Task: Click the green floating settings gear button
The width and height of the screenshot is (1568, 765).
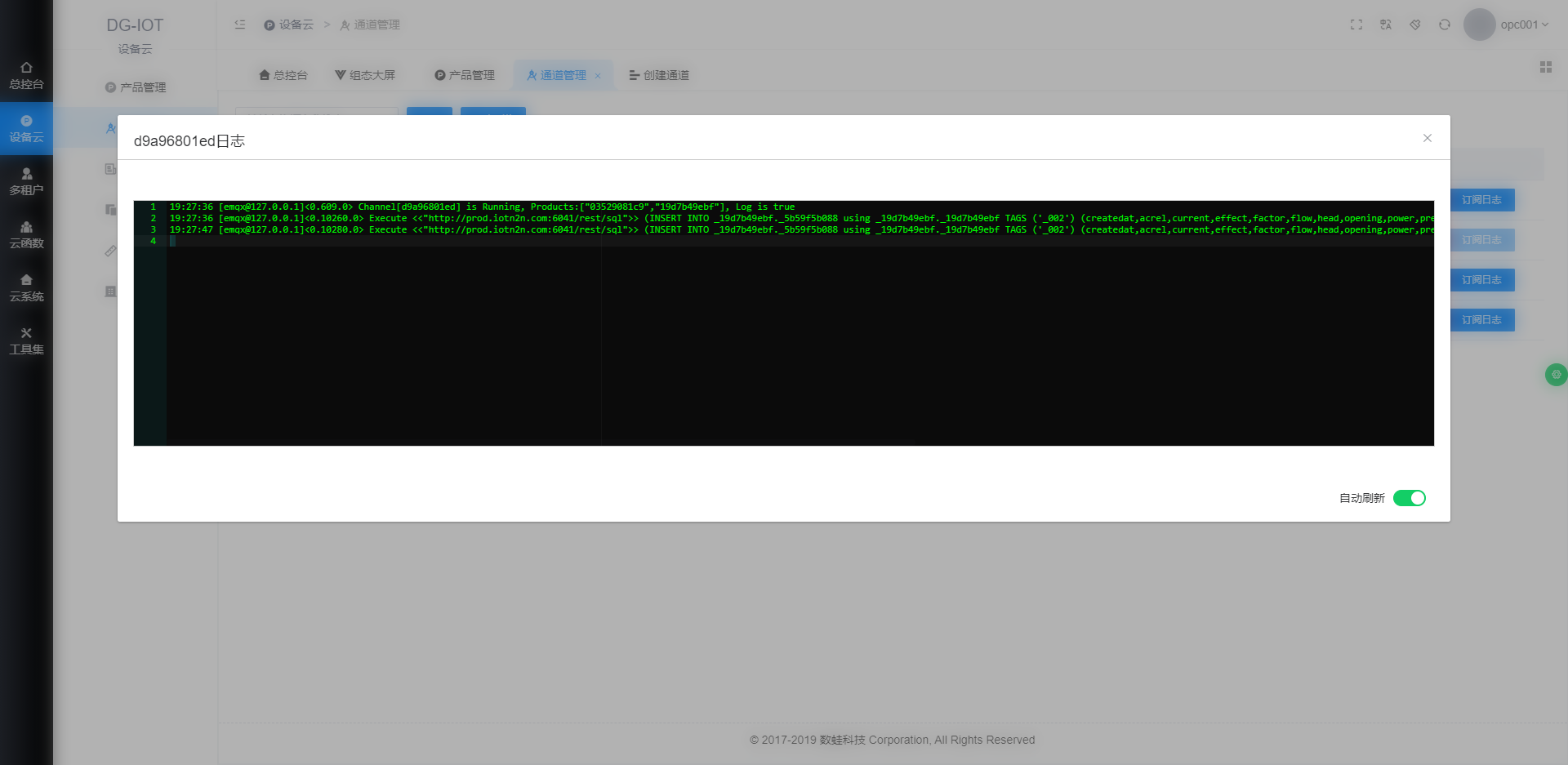Action: pos(1556,375)
